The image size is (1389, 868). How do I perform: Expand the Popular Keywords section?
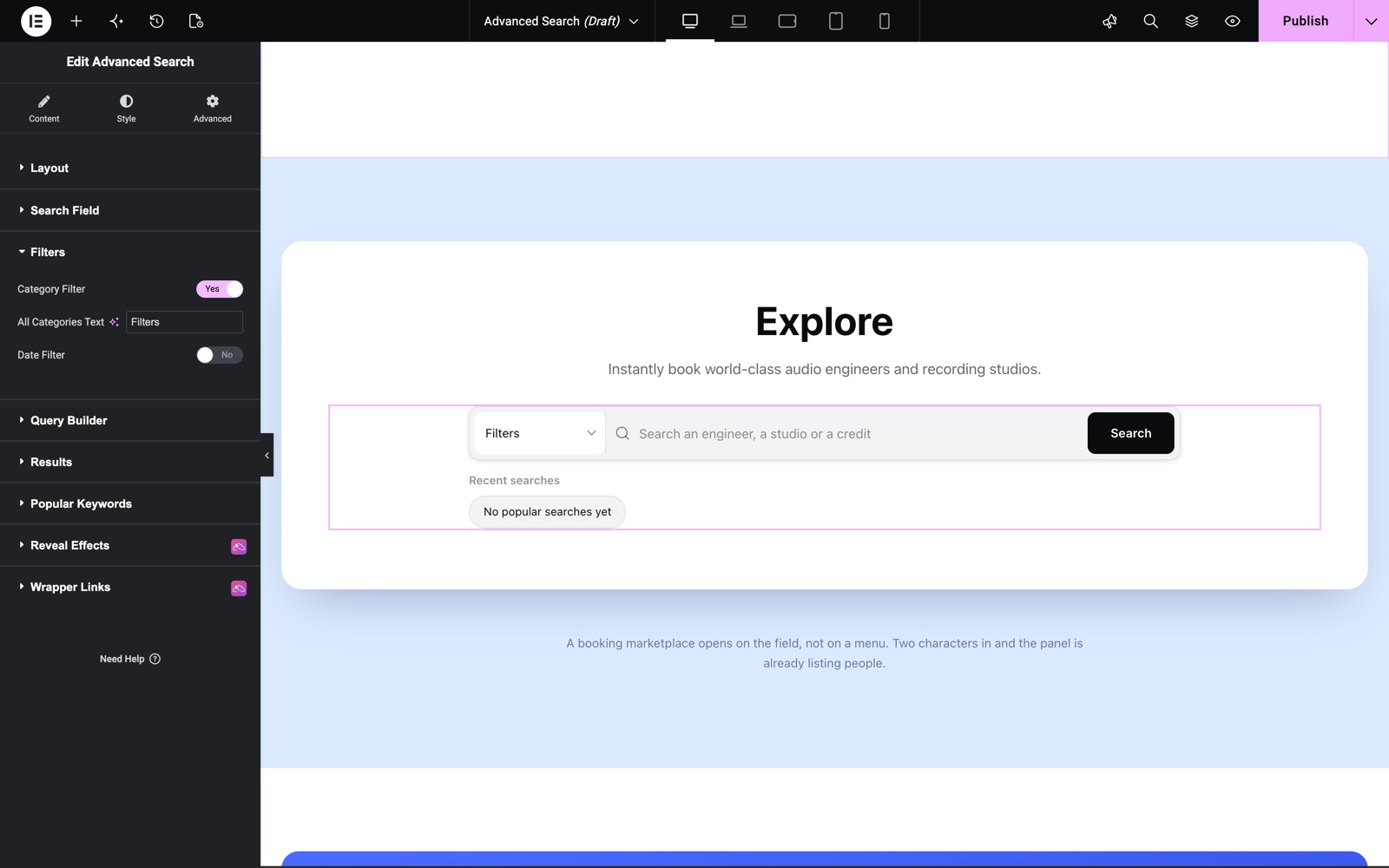click(x=130, y=503)
